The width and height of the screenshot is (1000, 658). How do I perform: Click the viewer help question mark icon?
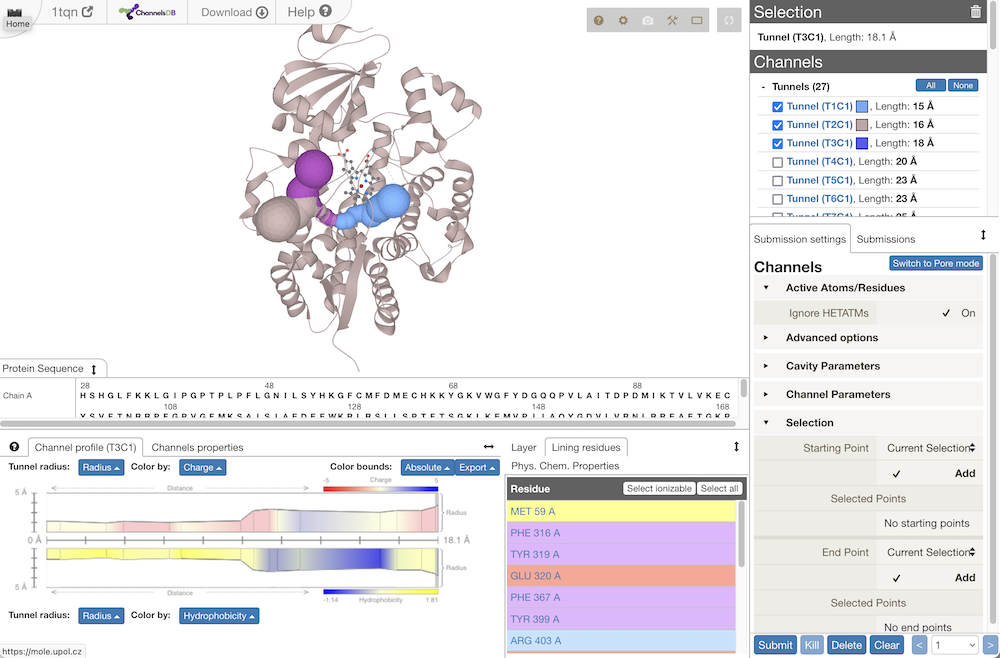click(599, 20)
